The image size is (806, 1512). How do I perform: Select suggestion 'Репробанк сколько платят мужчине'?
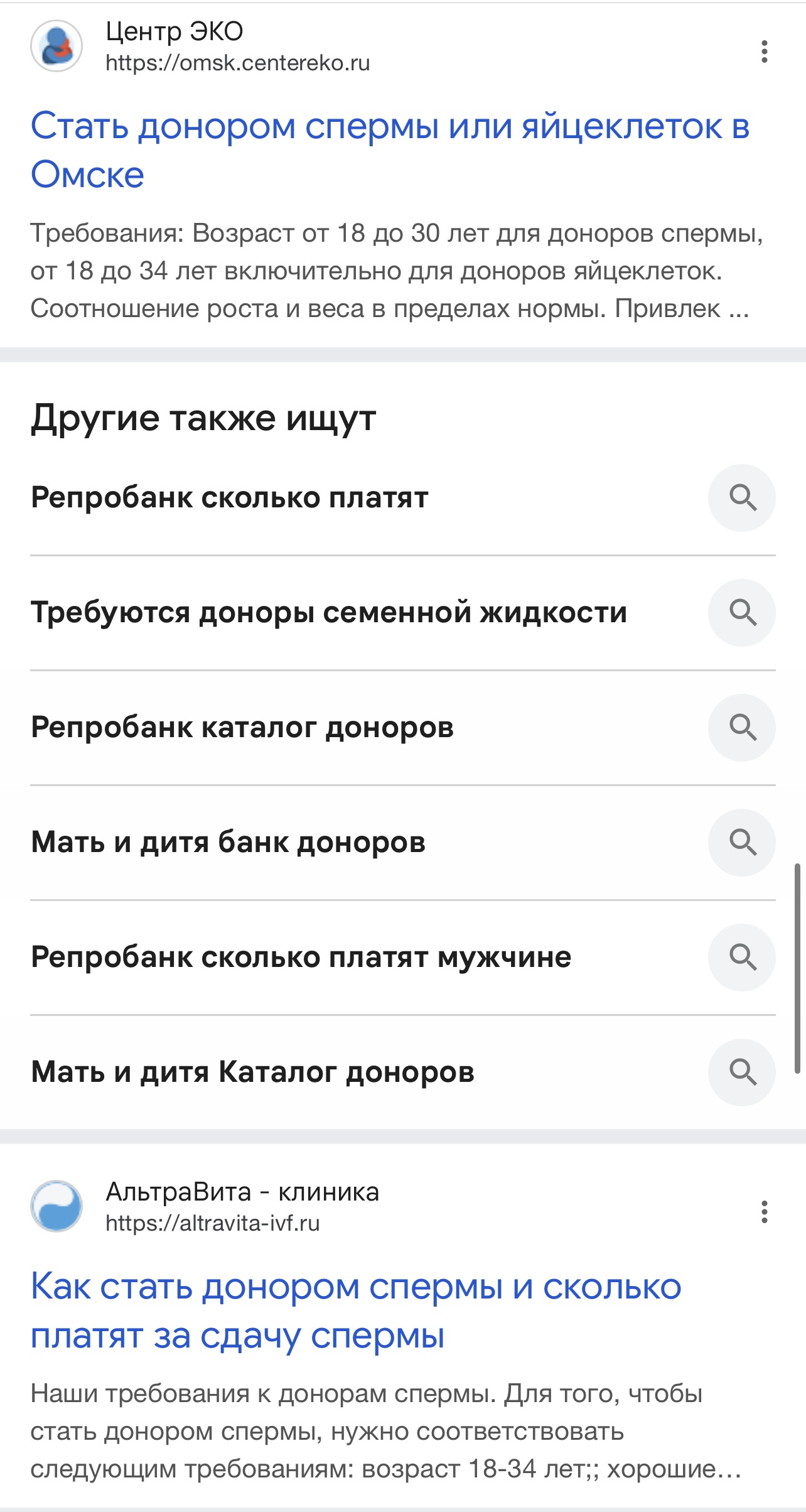pos(301,958)
